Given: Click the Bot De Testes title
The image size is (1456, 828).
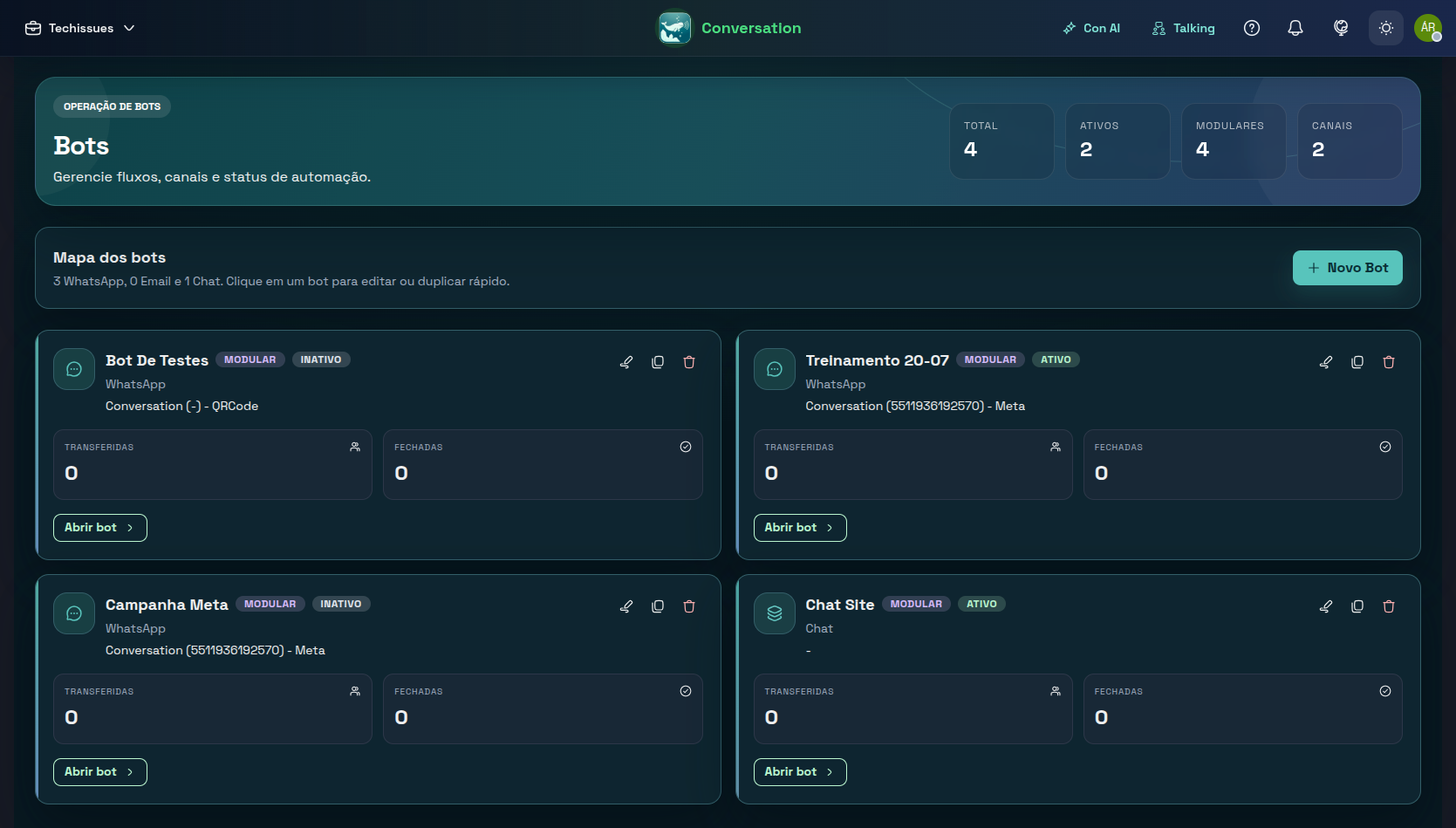Looking at the screenshot, I should click(x=157, y=360).
